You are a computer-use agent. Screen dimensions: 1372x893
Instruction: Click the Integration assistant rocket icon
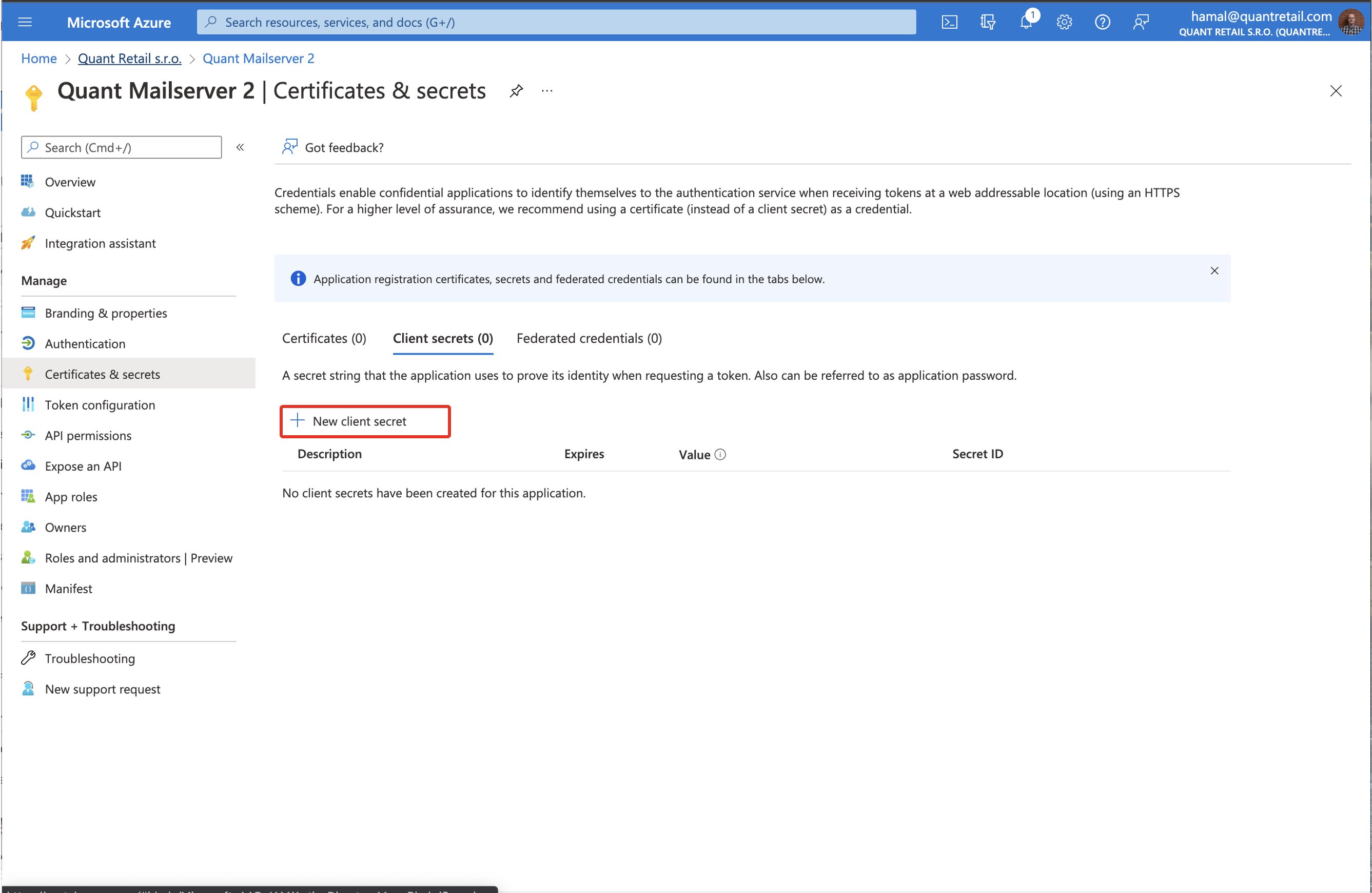[28, 243]
